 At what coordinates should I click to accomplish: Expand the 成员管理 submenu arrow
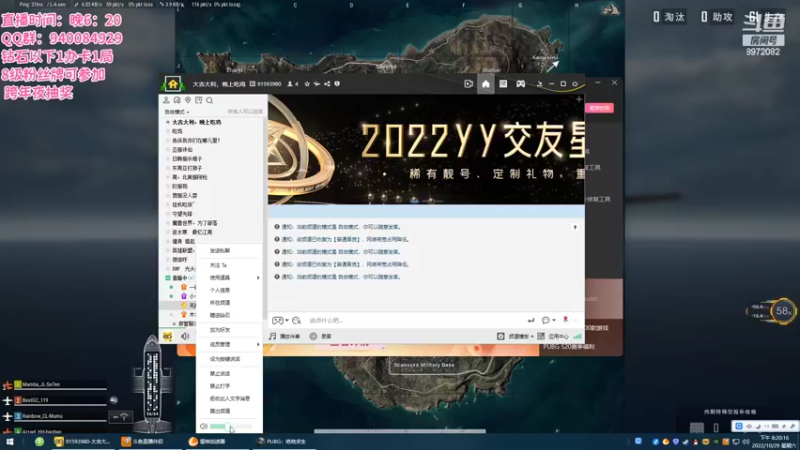point(258,345)
